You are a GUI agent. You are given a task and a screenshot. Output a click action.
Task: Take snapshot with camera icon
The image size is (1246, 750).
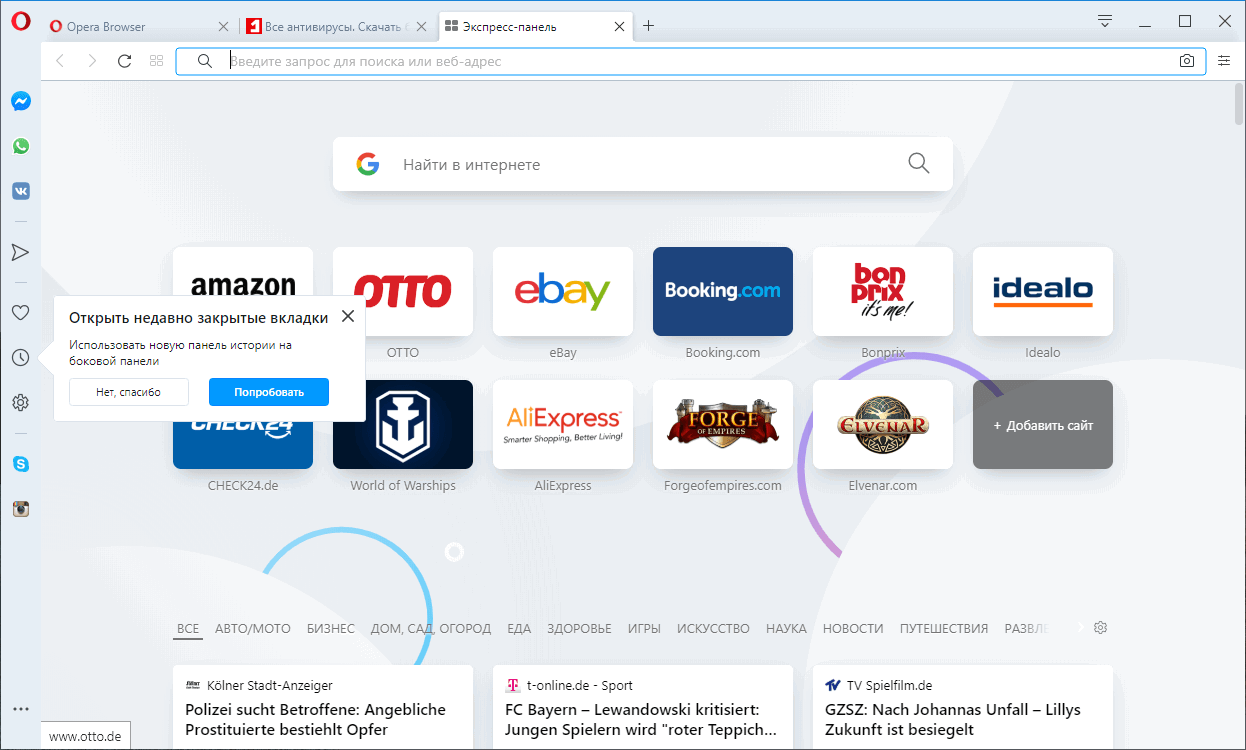click(1186, 61)
